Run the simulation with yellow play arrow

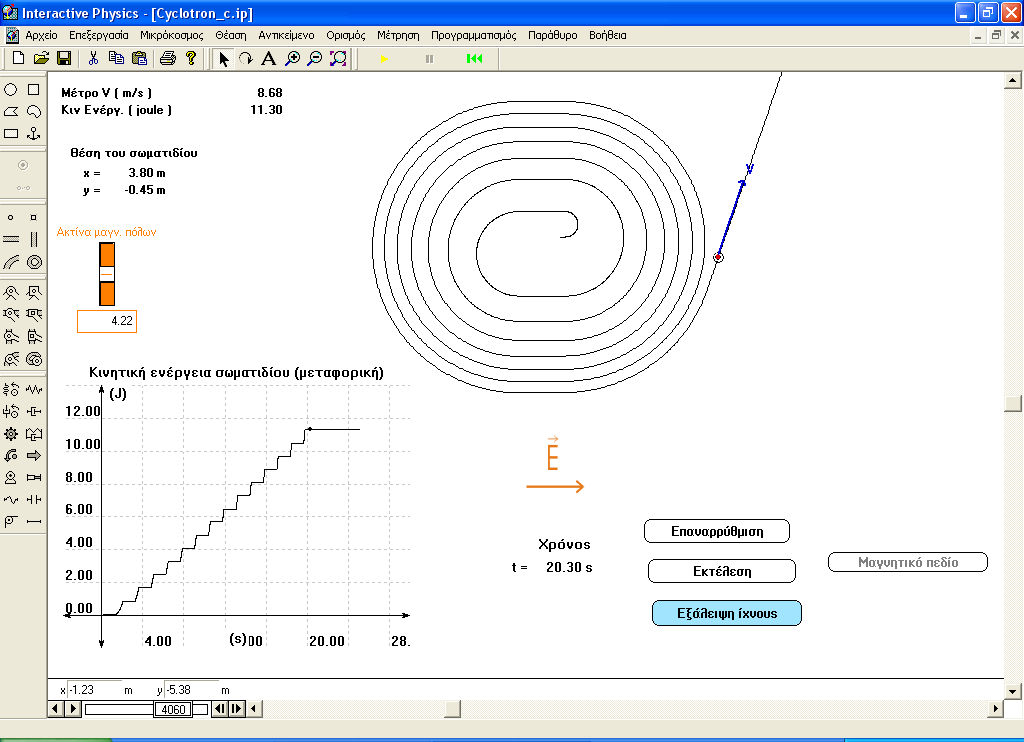(384, 59)
